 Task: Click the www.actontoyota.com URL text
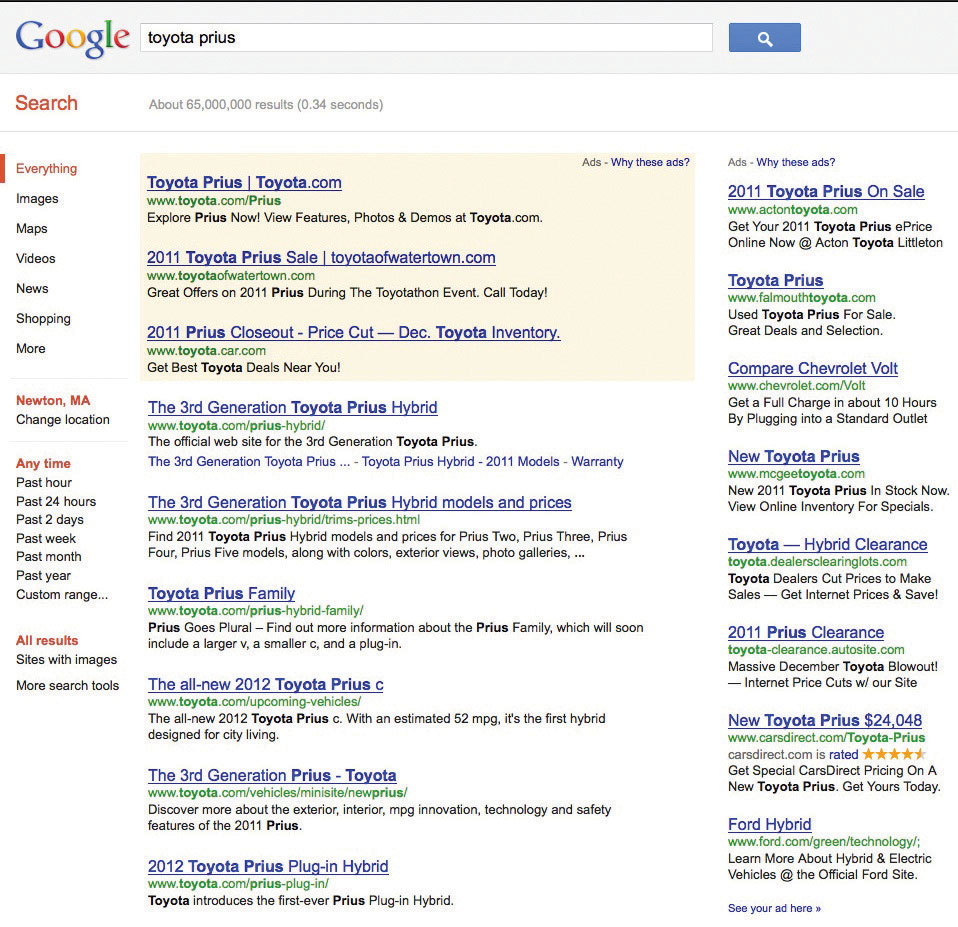point(792,210)
